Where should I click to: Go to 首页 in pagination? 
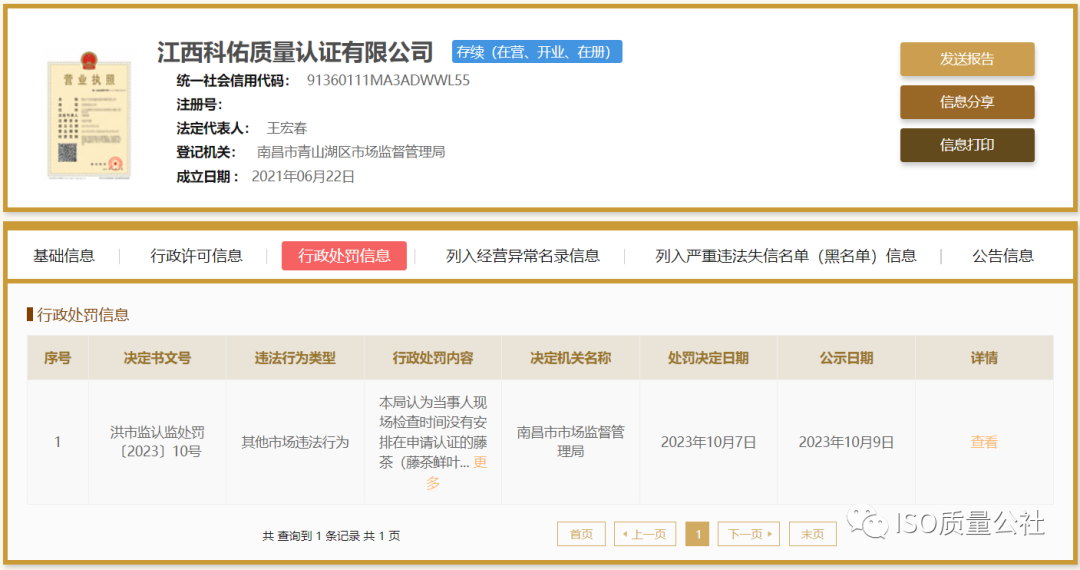[581, 534]
